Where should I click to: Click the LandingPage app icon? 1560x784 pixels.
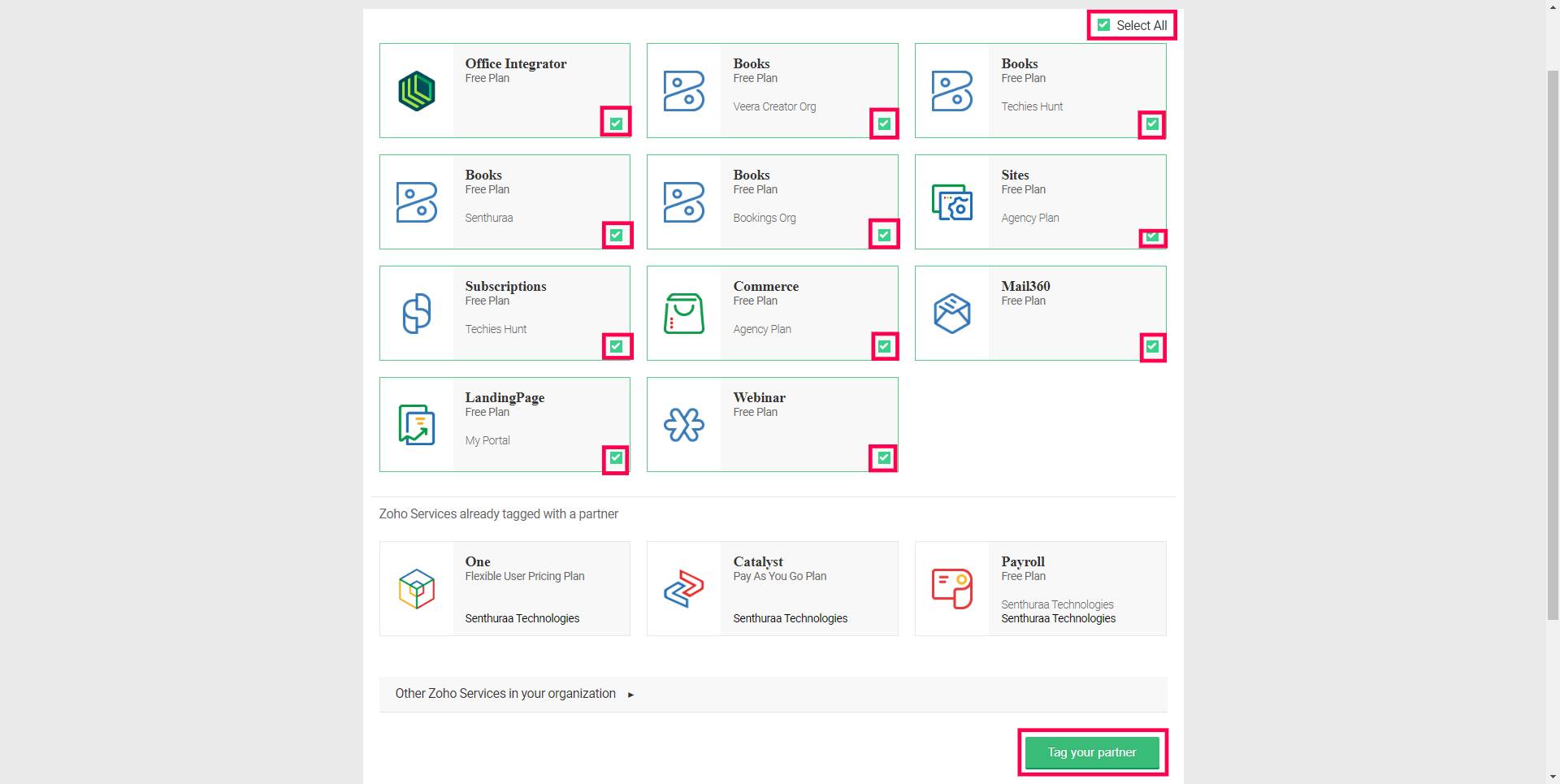[x=417, y=425]
